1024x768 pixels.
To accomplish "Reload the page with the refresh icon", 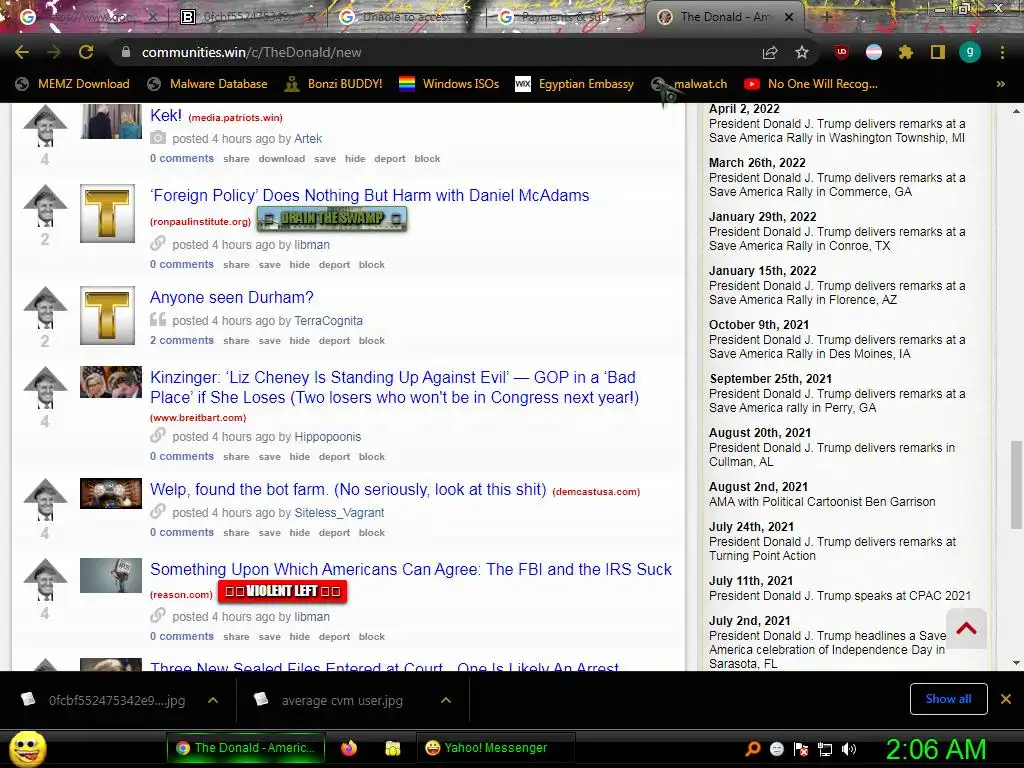I will click(86, 52).
